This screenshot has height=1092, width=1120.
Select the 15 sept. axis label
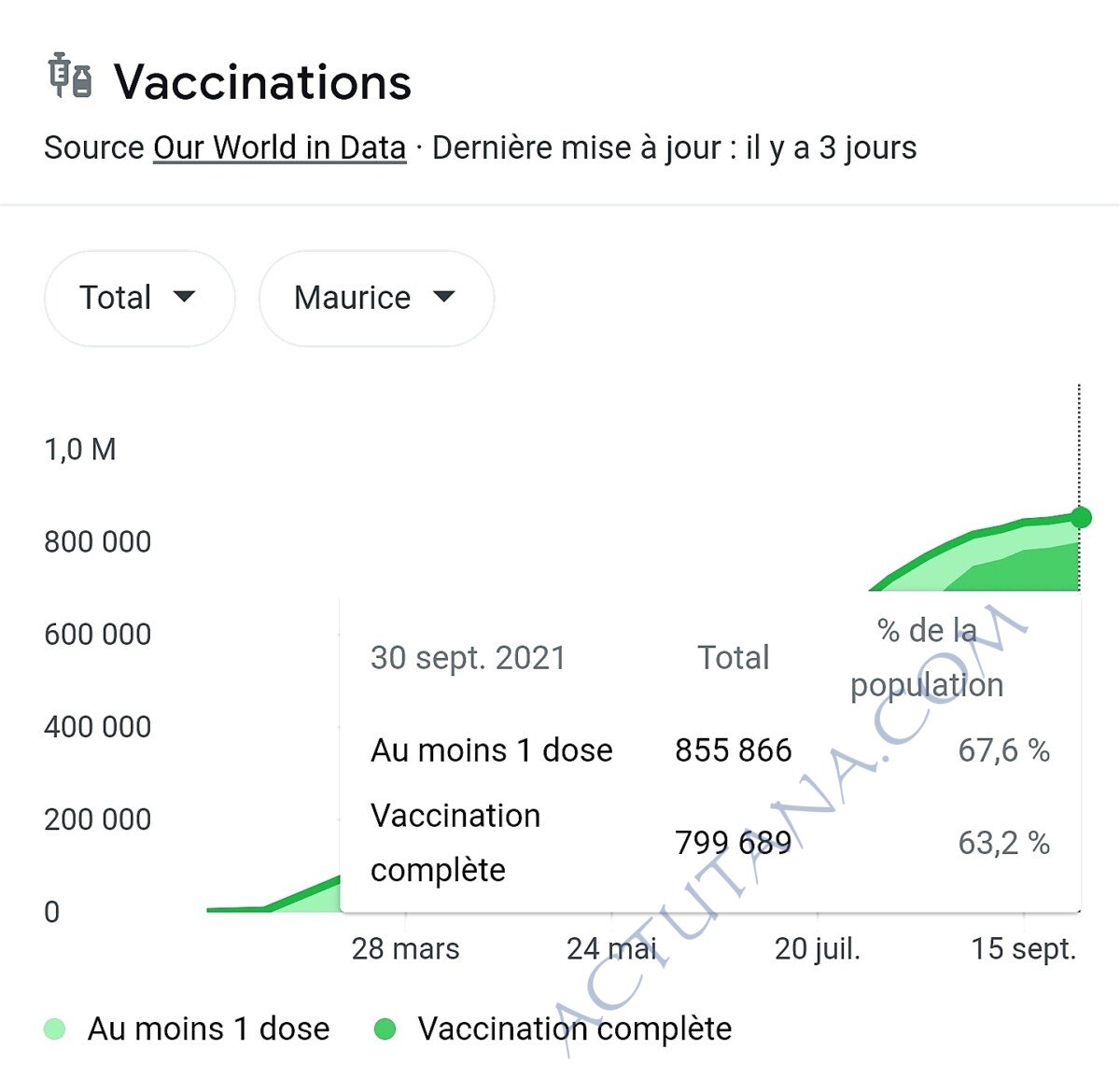(x=1024, y=948)
